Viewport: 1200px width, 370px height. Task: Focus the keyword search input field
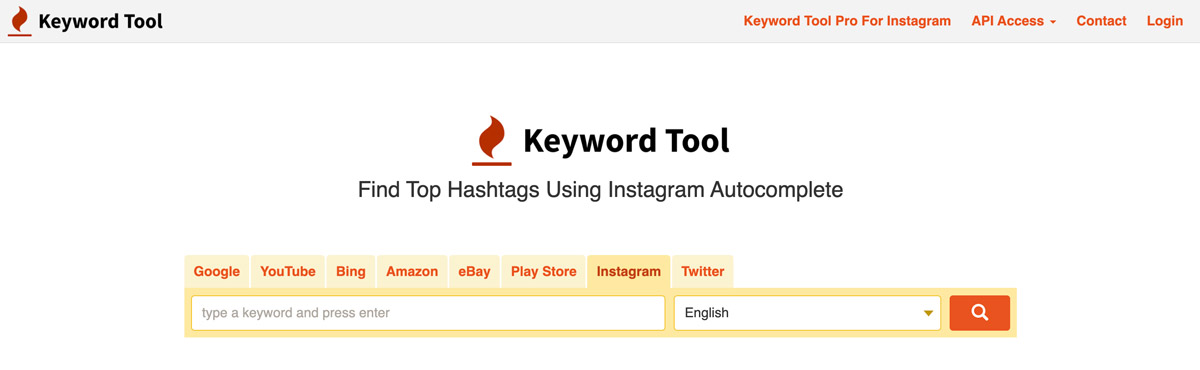click(428, 313)
